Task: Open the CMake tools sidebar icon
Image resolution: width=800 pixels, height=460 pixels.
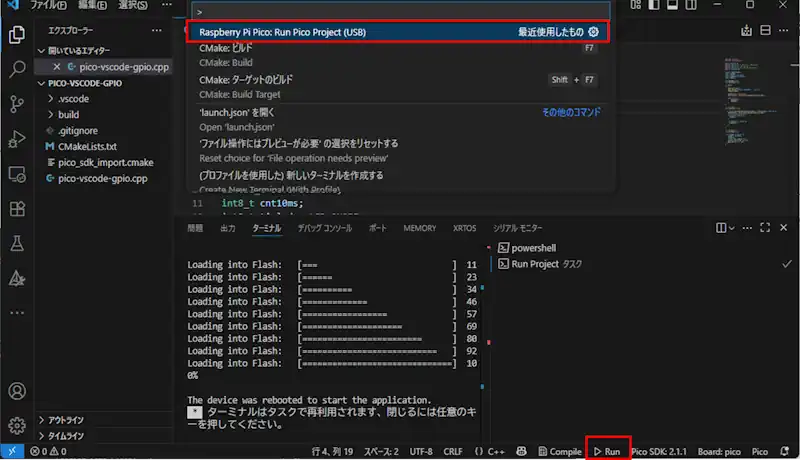Action: click(x=17, y=278)
